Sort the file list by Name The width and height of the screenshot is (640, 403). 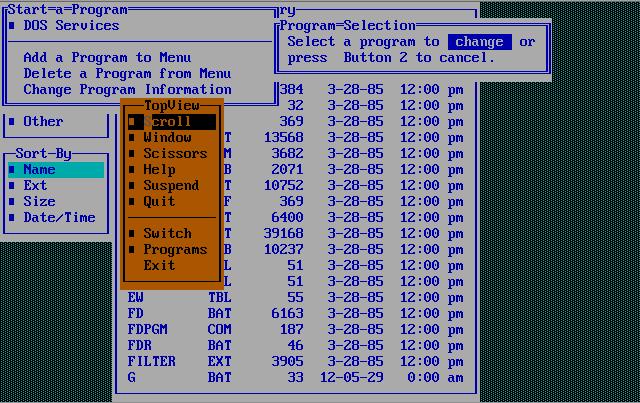coord(40,170)
